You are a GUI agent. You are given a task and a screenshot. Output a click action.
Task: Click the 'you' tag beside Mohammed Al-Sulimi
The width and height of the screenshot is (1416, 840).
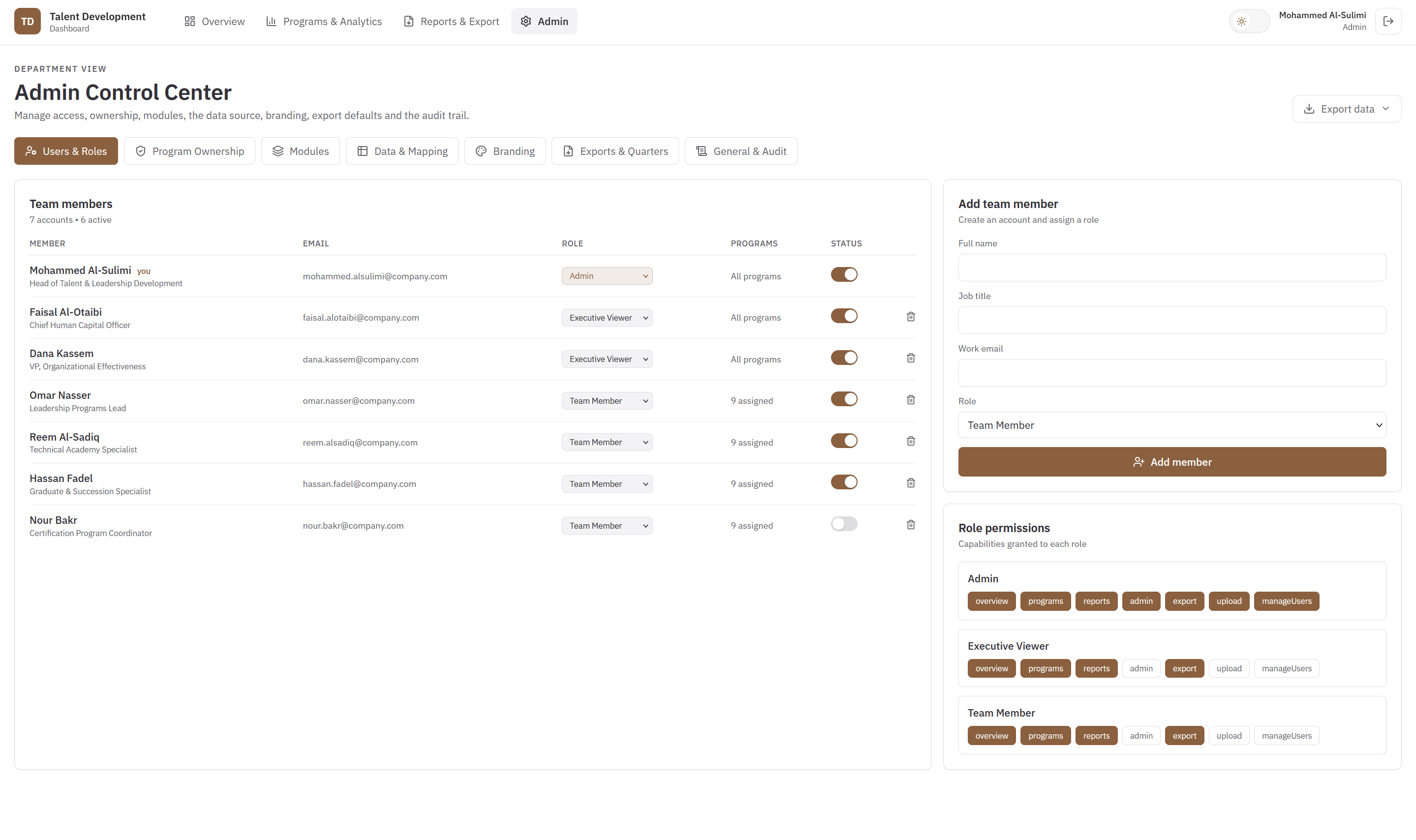point(144,271)
